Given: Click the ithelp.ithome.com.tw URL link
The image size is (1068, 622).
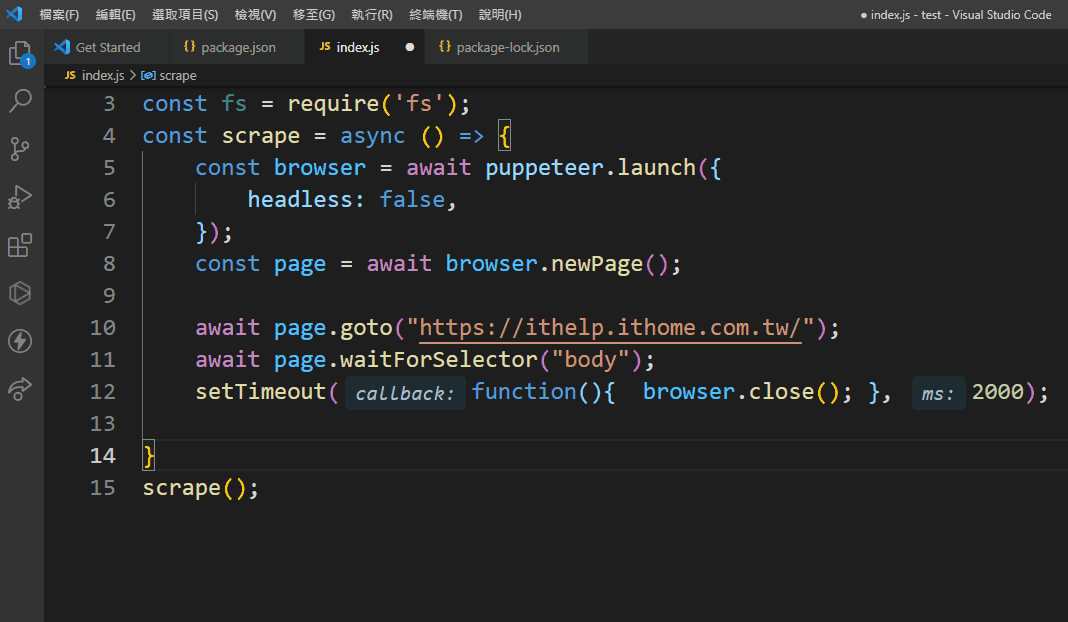Looking at the screenshot, I should (x=612, y=328).
